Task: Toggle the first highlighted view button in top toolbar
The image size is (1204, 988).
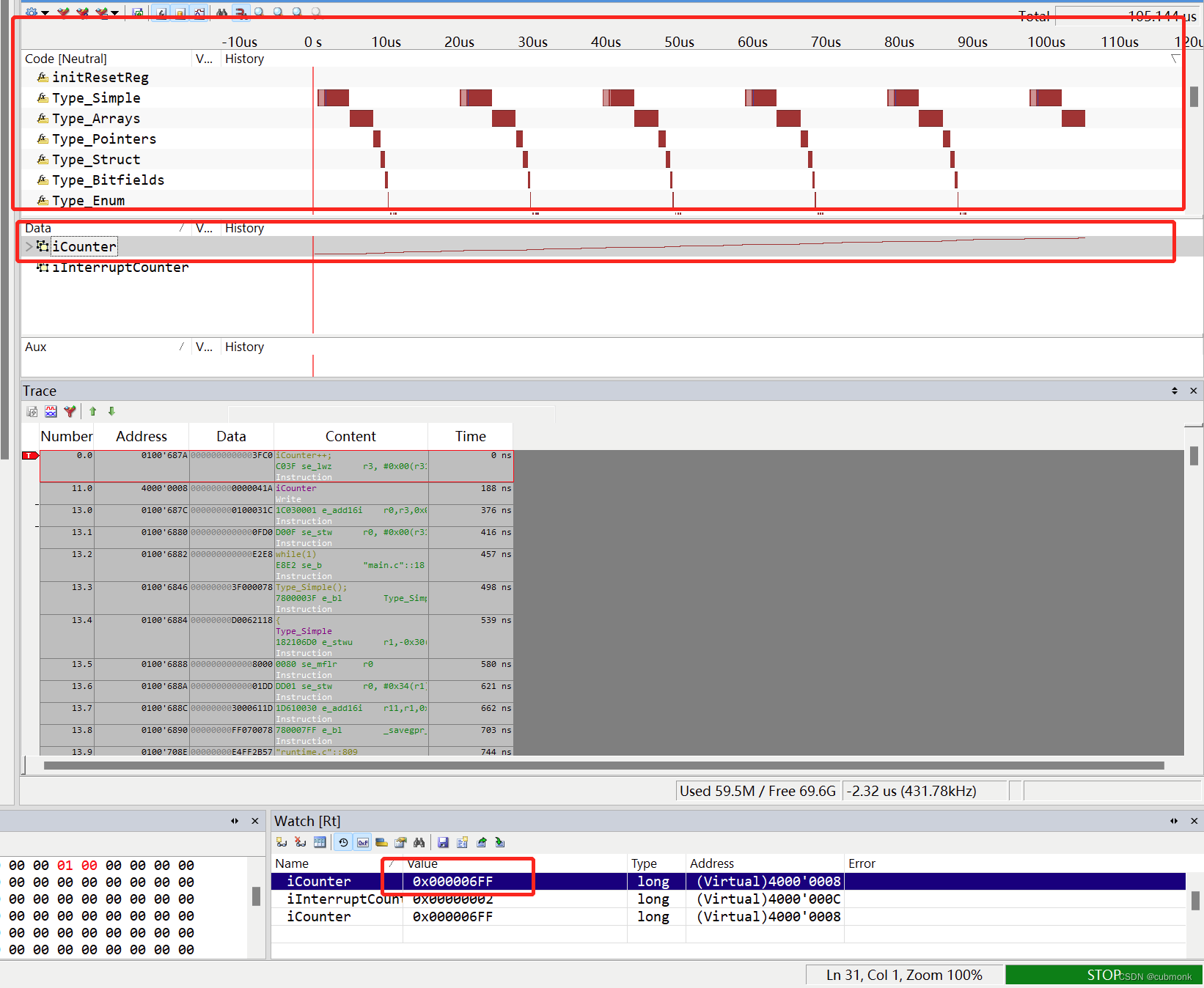Action: [161, 12]
